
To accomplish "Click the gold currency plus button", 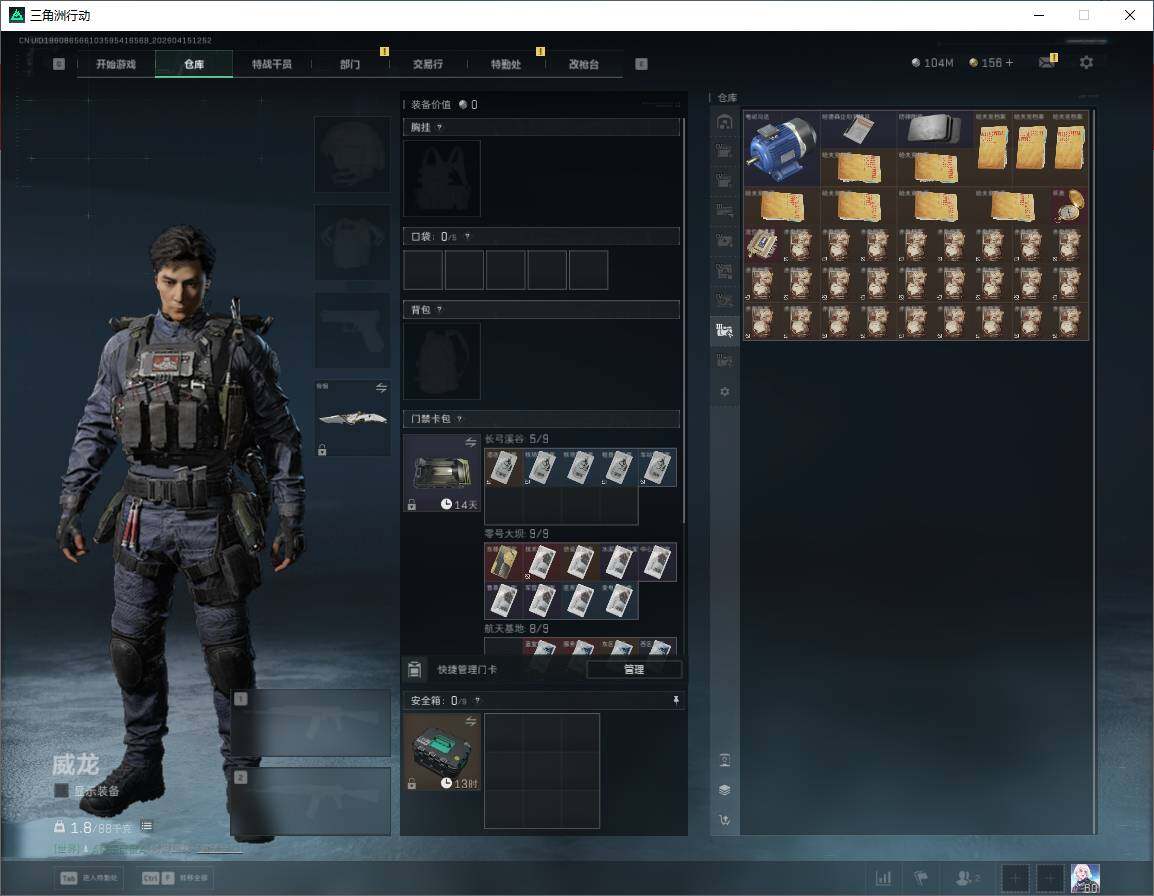I will pyautogui.click(x=1009, y=63).
